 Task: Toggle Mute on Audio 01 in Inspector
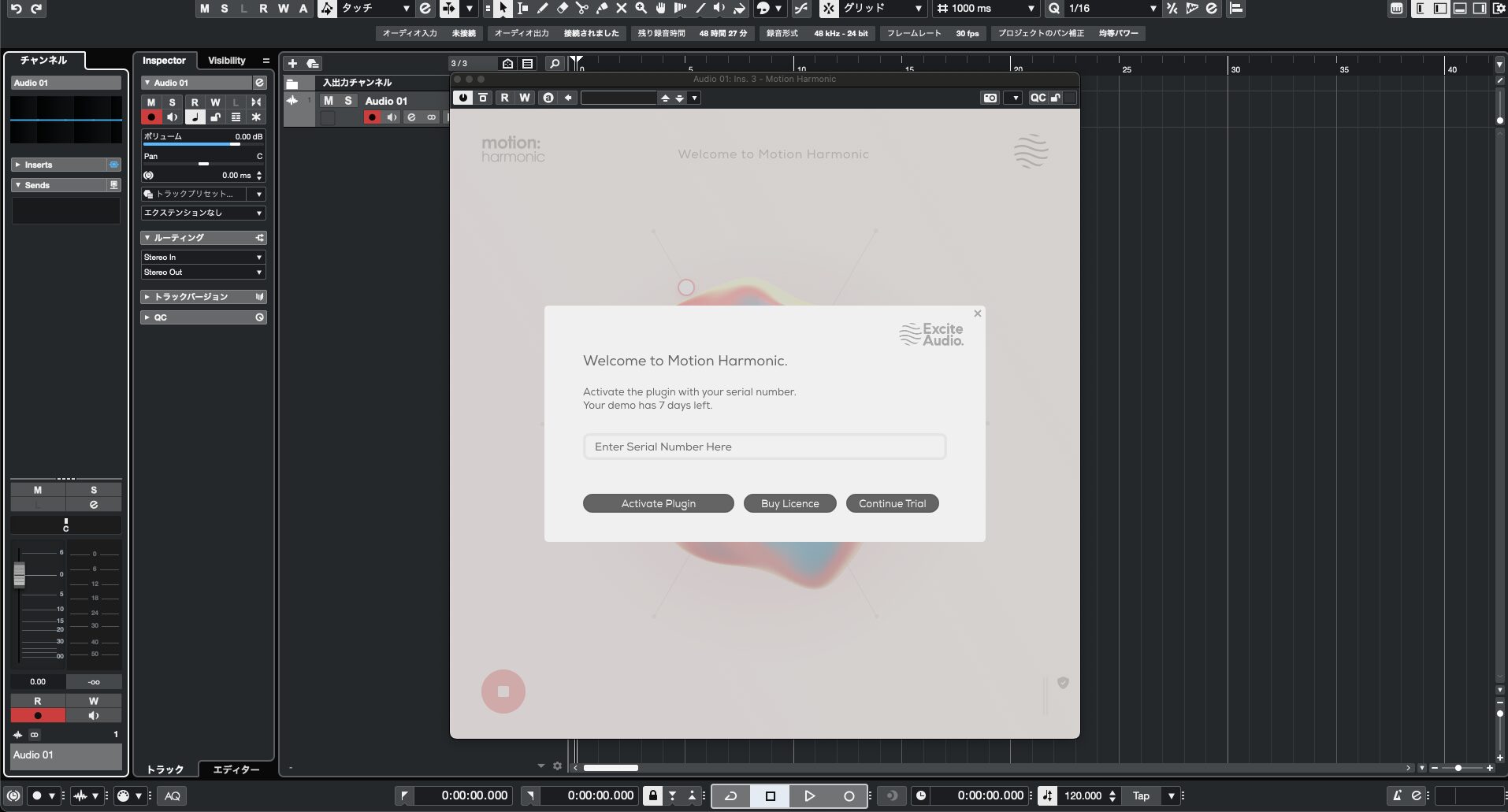click(x=151, y=102)
